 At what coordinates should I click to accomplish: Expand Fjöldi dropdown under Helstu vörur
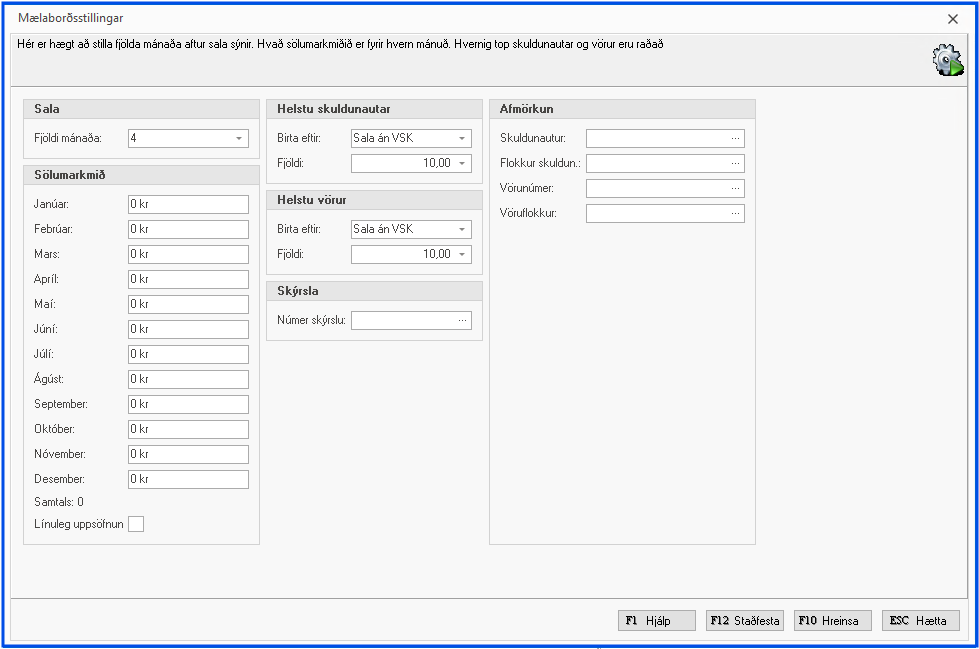[462, 254]
